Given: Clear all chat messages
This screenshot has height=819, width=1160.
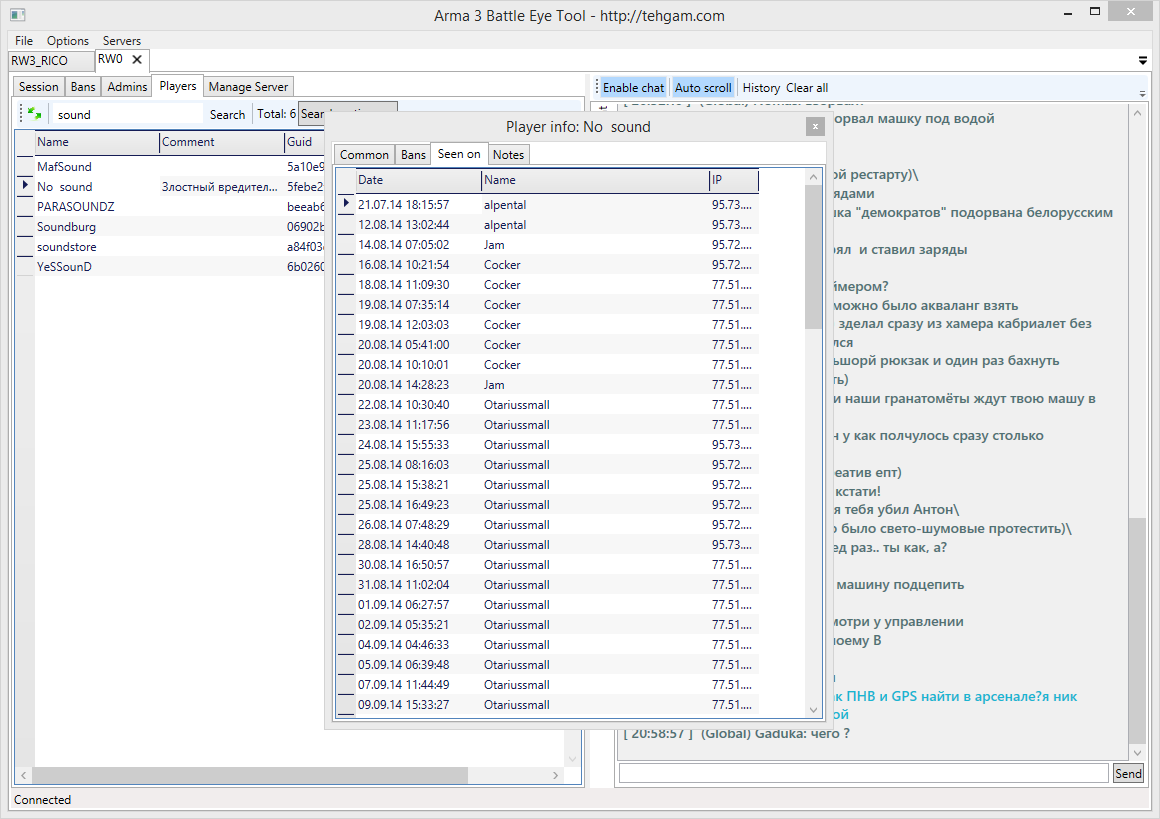Looking at the screenshot, I should tap(806, 87).
